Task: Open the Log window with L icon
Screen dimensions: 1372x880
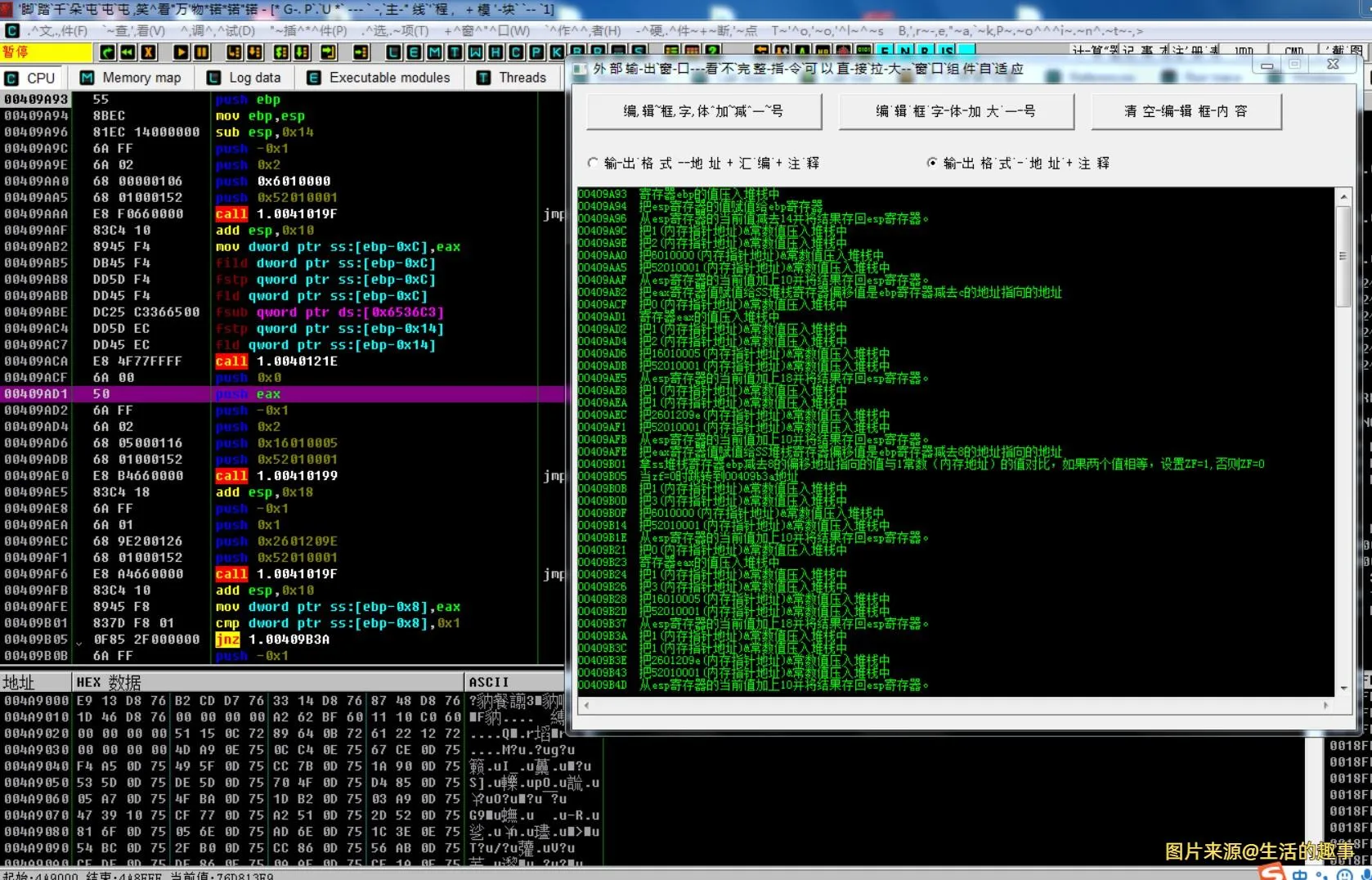Action: point(393,52)
